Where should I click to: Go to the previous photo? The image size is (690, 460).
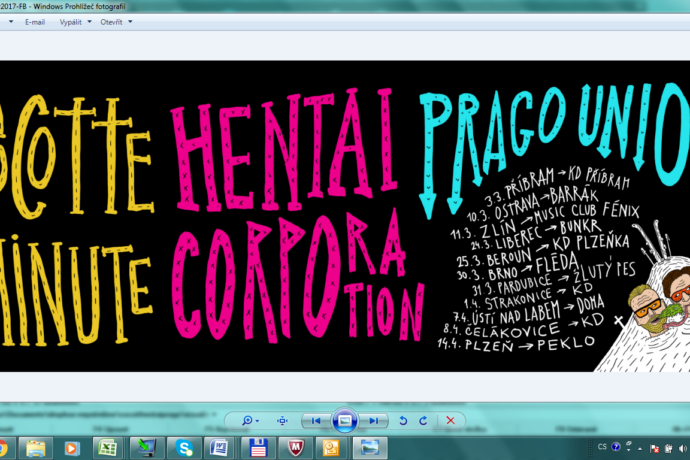[316, 421]
